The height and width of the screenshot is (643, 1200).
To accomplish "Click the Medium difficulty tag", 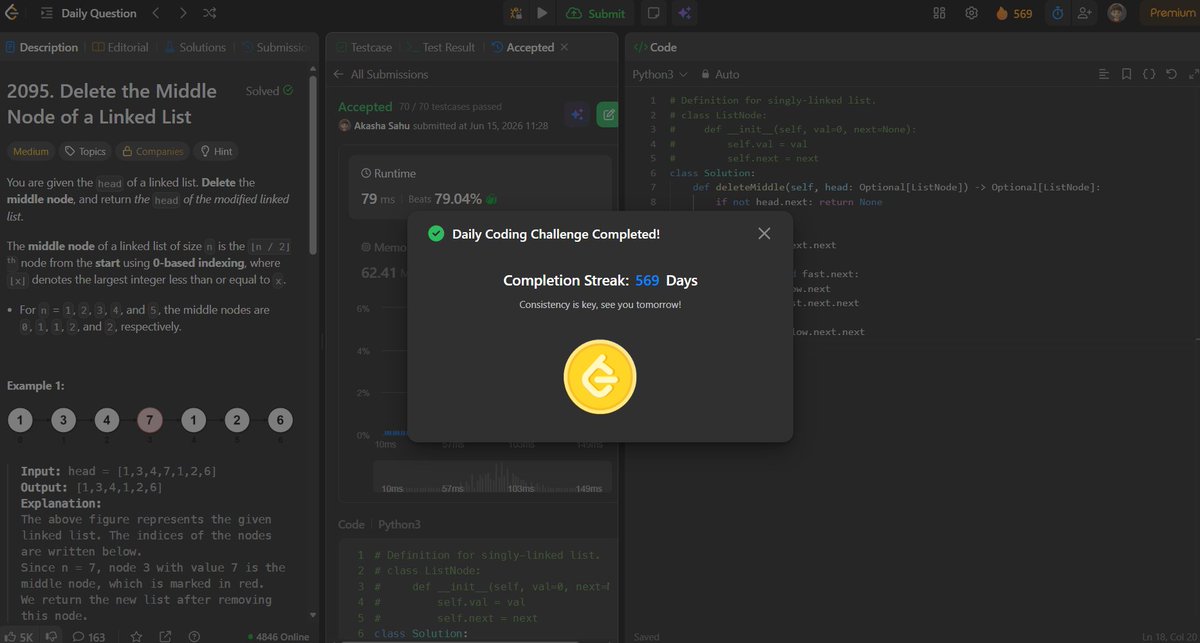I will point(30,151).
